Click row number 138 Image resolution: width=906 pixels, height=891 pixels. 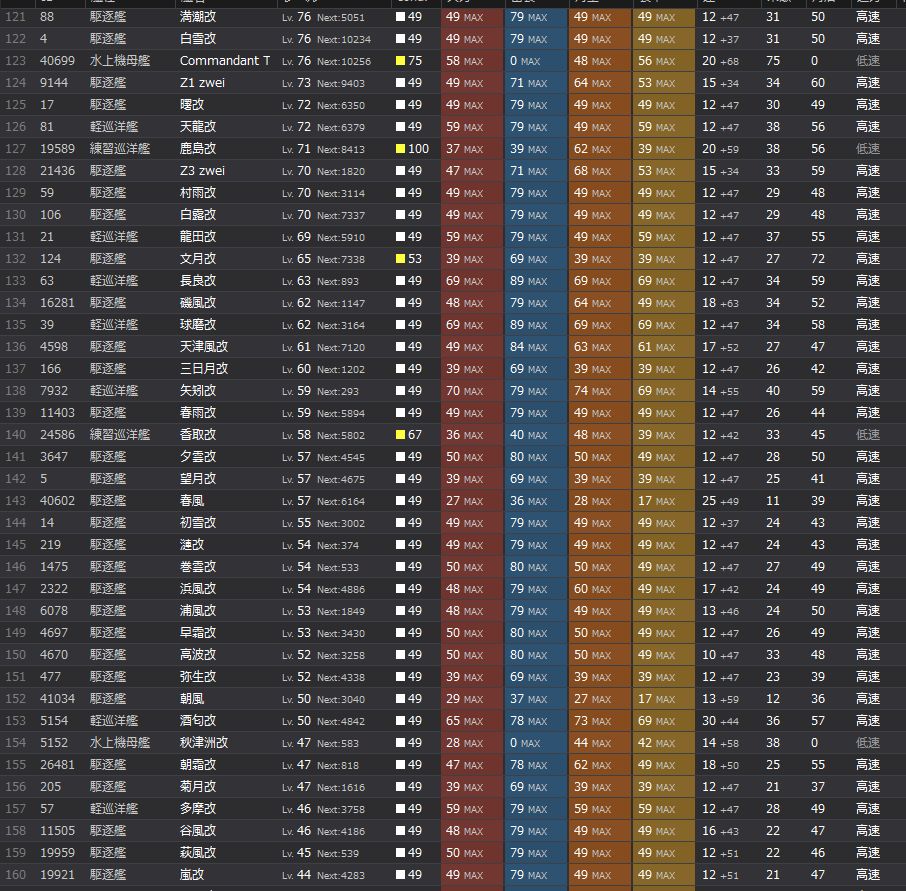[16, 391]
